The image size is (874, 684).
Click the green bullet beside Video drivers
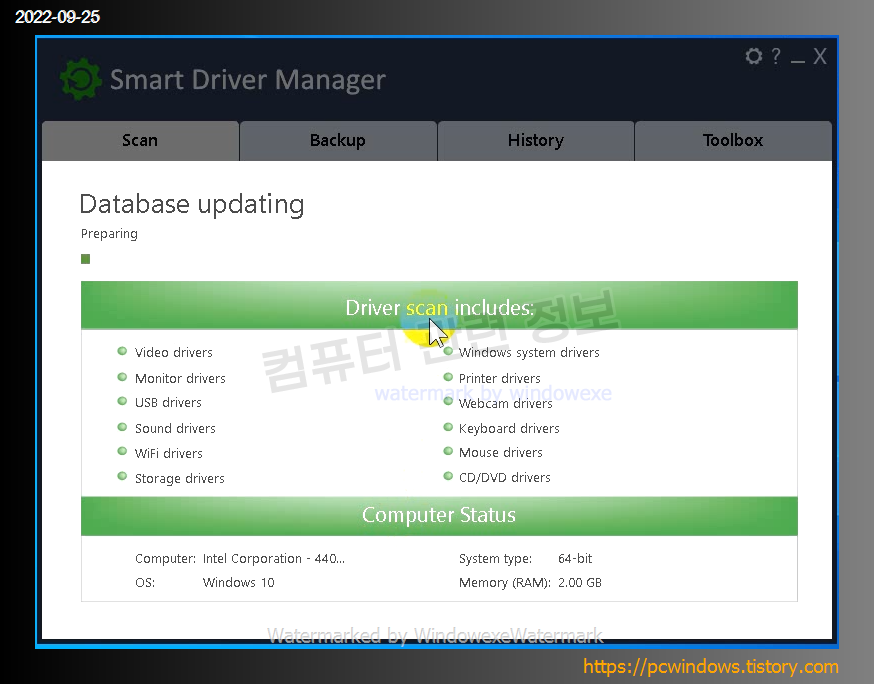(122, 351)
